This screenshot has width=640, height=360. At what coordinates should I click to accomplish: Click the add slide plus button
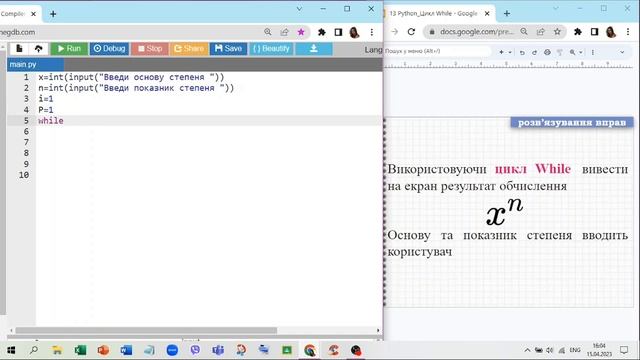(501, 52)
